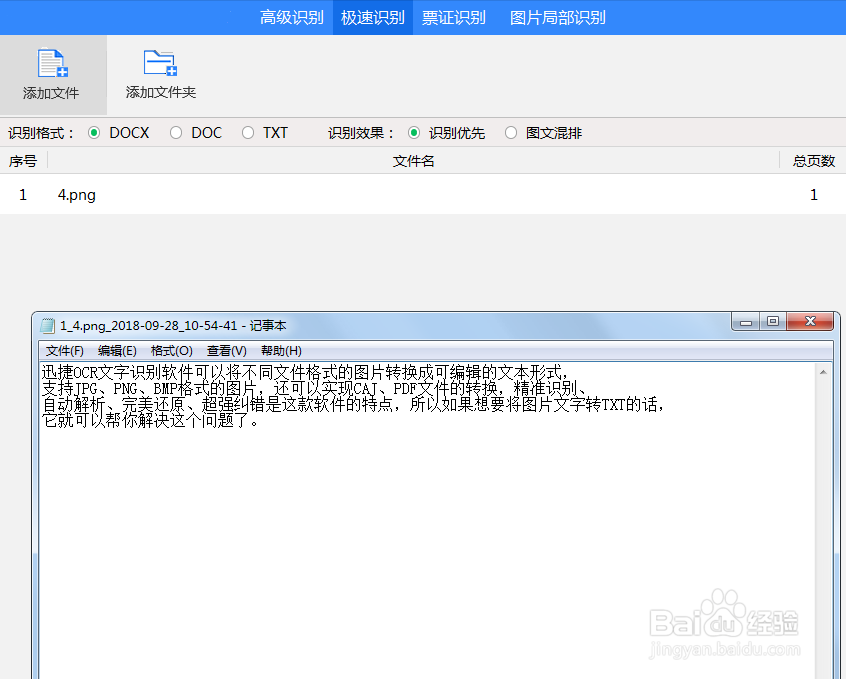
Task: Click the 总页数 column header
Action: 814,161
